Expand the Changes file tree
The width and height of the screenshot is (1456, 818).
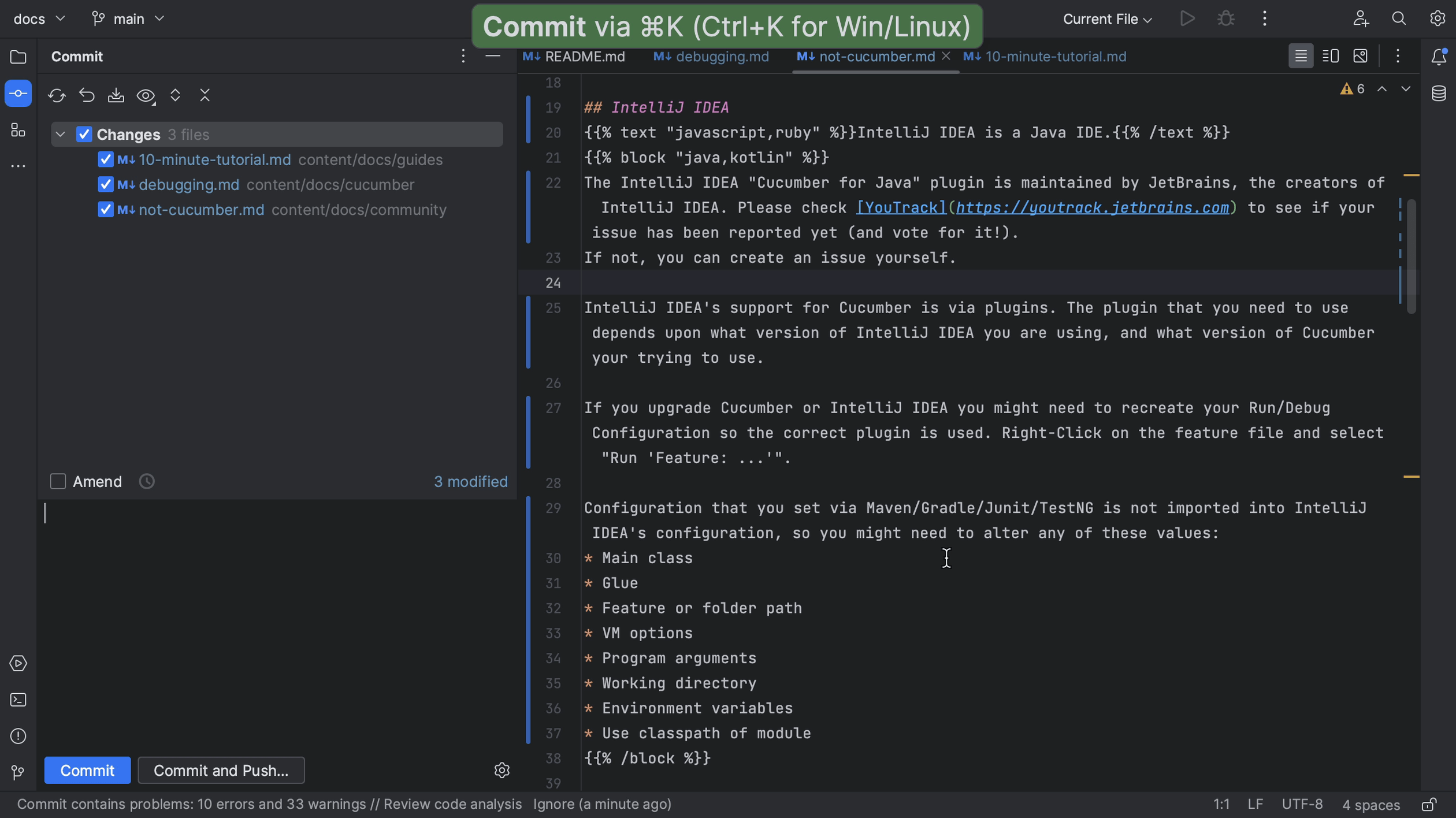[62, 134]
